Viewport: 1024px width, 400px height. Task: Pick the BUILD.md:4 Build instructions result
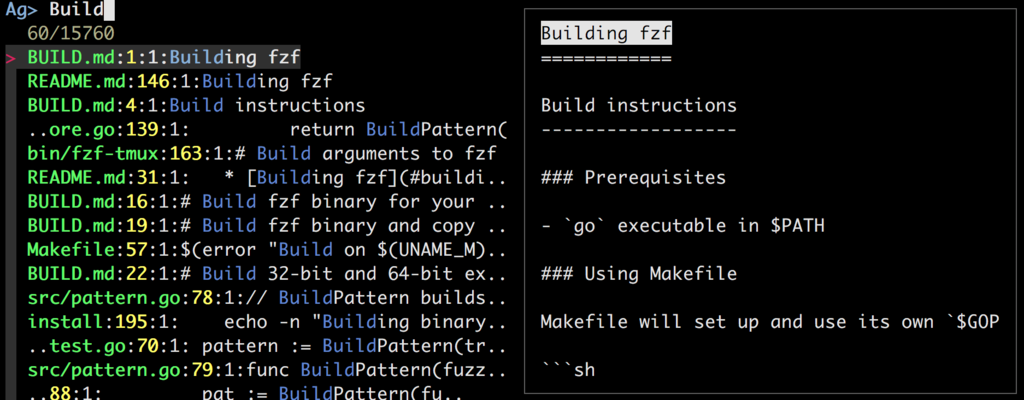point(195,106)
